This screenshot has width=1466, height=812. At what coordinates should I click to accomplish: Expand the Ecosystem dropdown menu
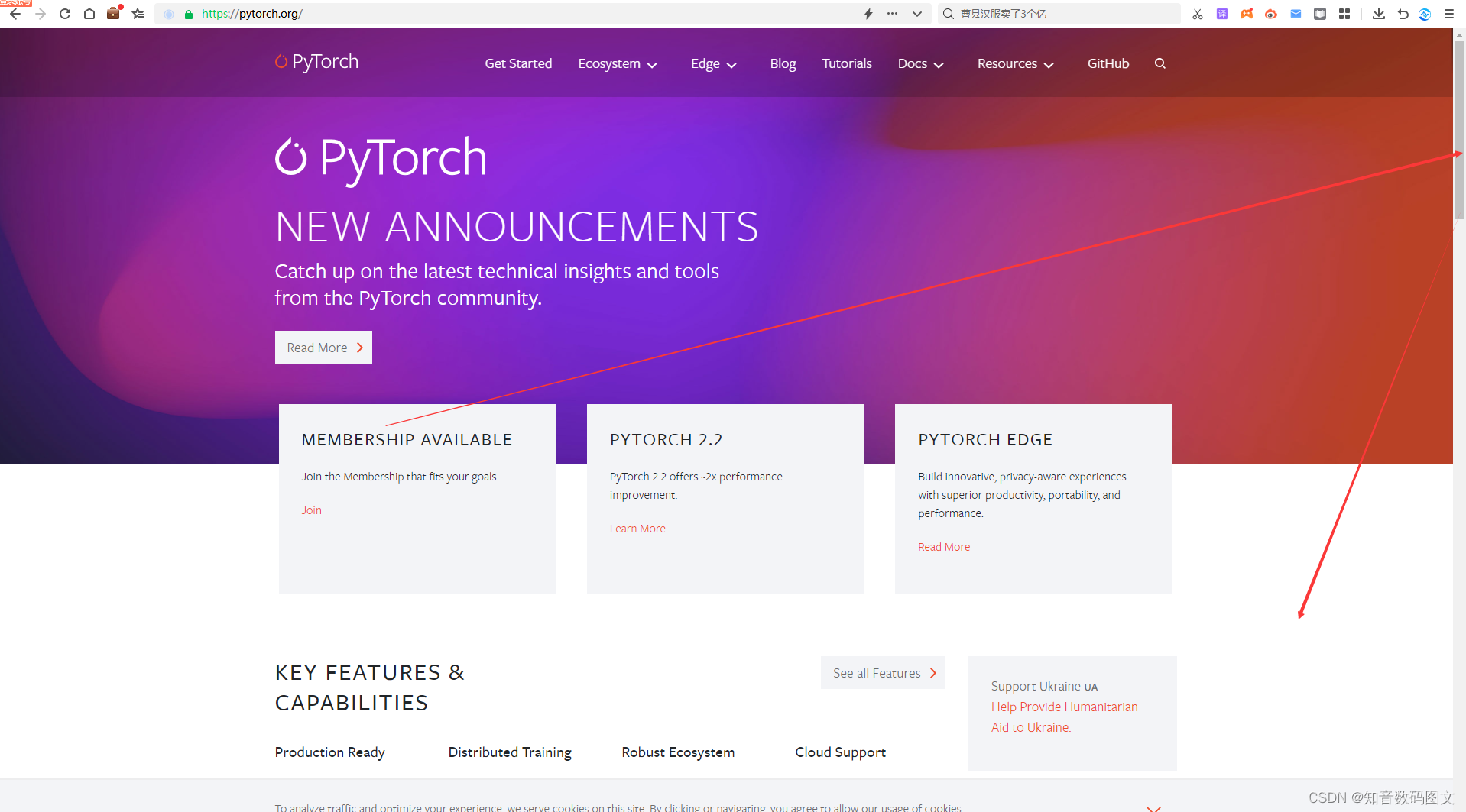tap(618, 64)
